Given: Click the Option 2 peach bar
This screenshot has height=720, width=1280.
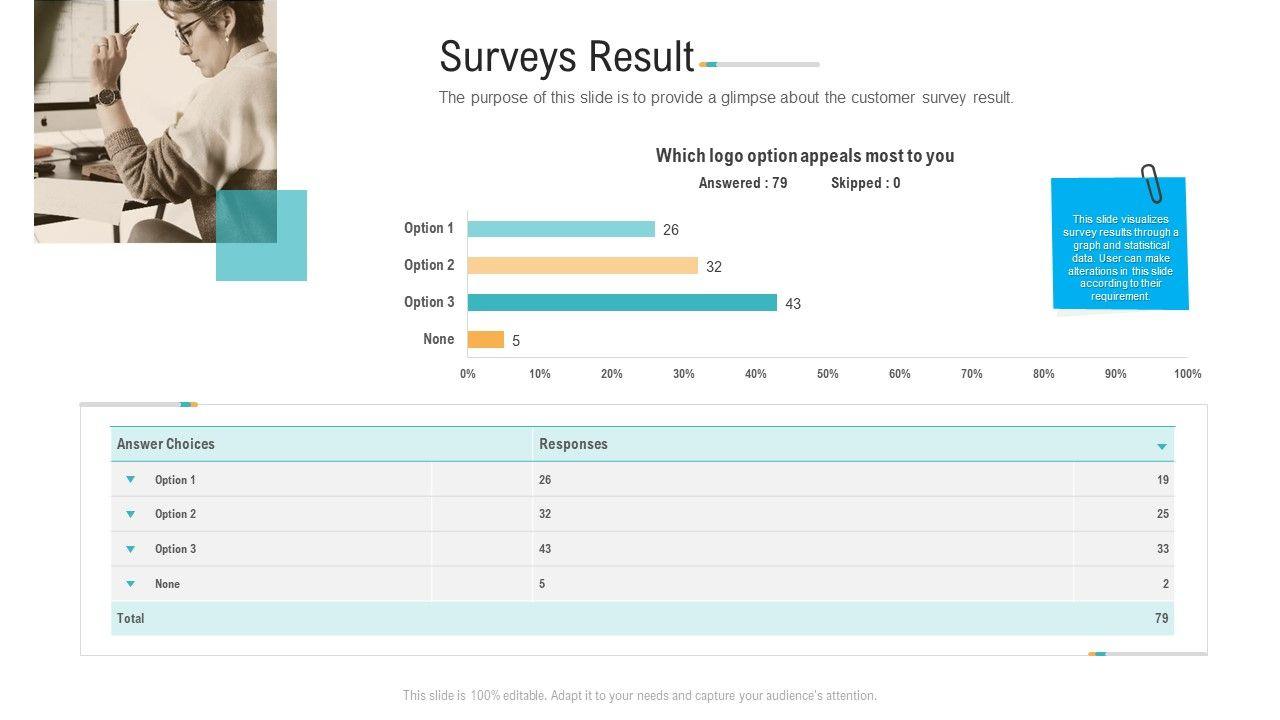Looking at the screenshot, I should pyautogui.click(x=582, y=266).
